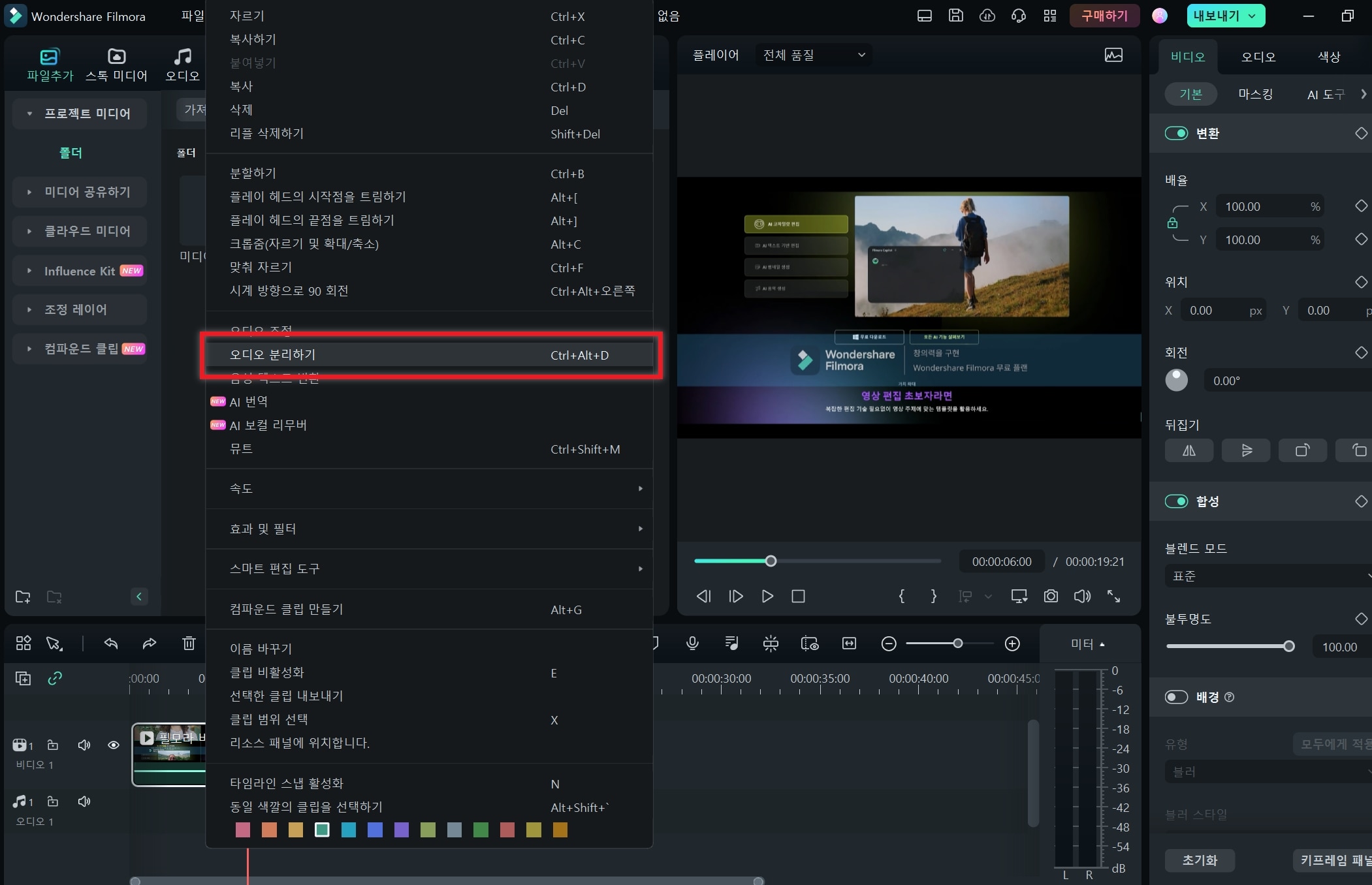Click the cloud upload icon
Viewport: 1372px width, 885px height.
pos(987,16)
